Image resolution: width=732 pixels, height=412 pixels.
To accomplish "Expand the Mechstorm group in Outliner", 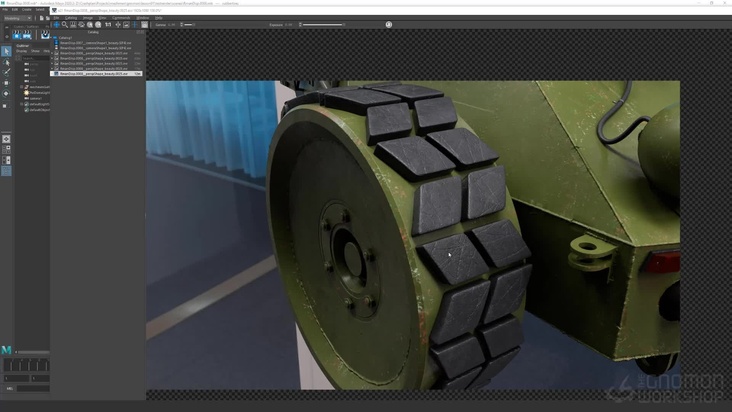I will click(21, 87).
